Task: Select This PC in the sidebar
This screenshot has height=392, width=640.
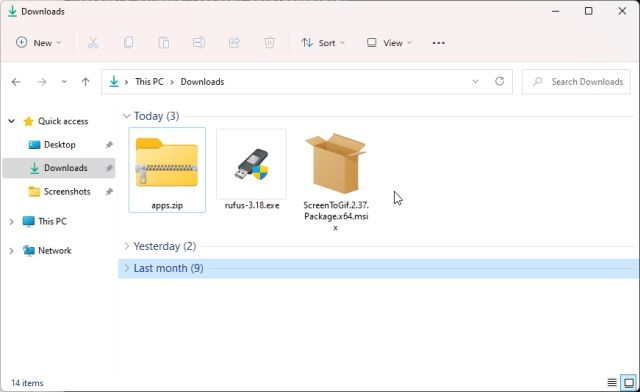Action: [52, 221]
